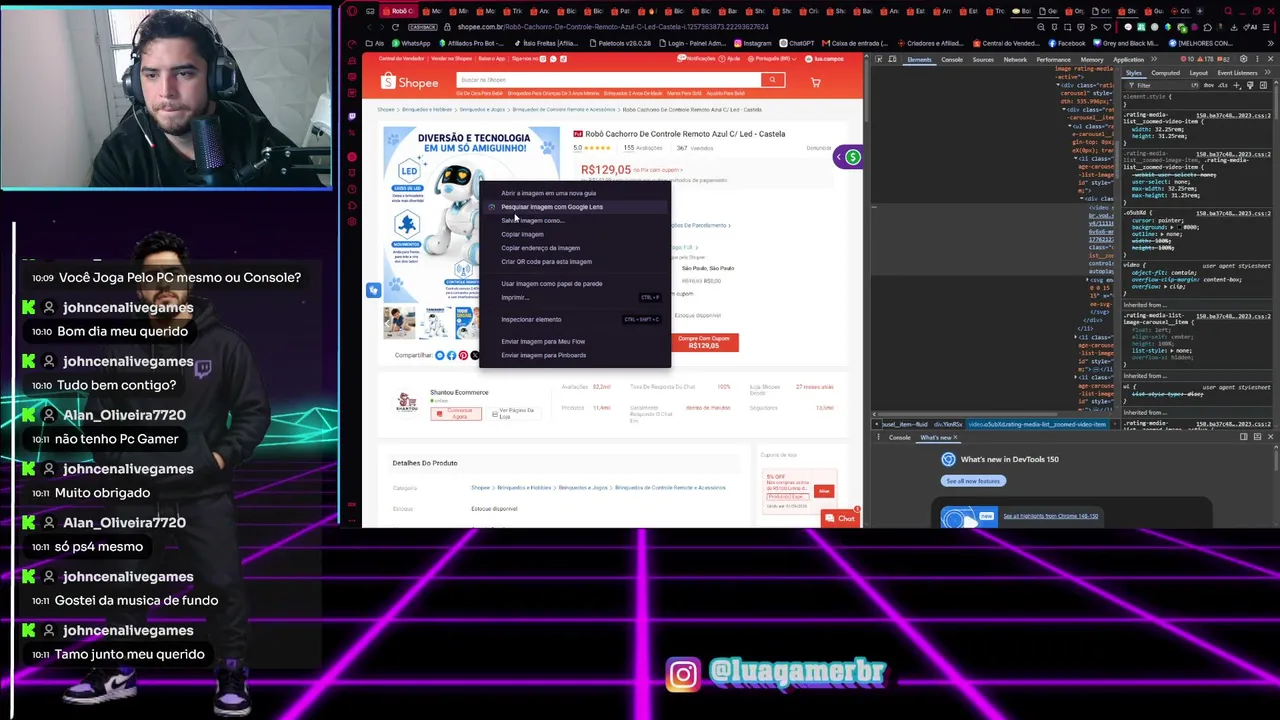The image size is (1280, 720).
Task: Open the DevTools Sources tab
Action: tap(983, 59)
